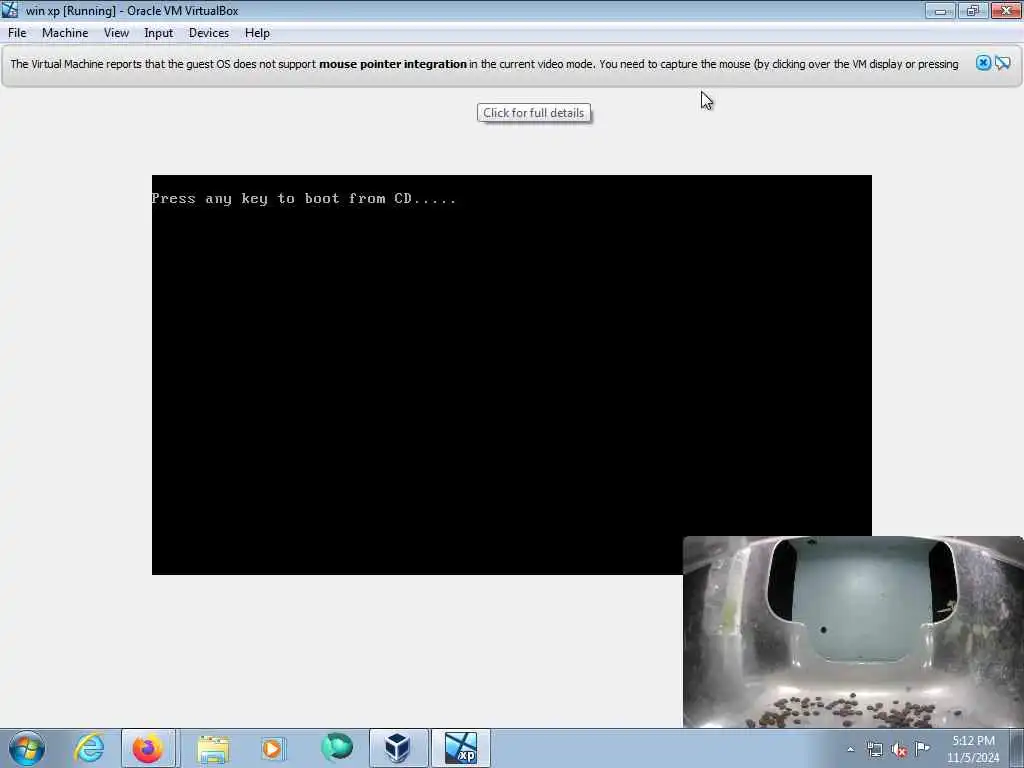Close the win xp VirtualBox window
This screenshot has height=768, width=1024.
(x=1006, y=10)
